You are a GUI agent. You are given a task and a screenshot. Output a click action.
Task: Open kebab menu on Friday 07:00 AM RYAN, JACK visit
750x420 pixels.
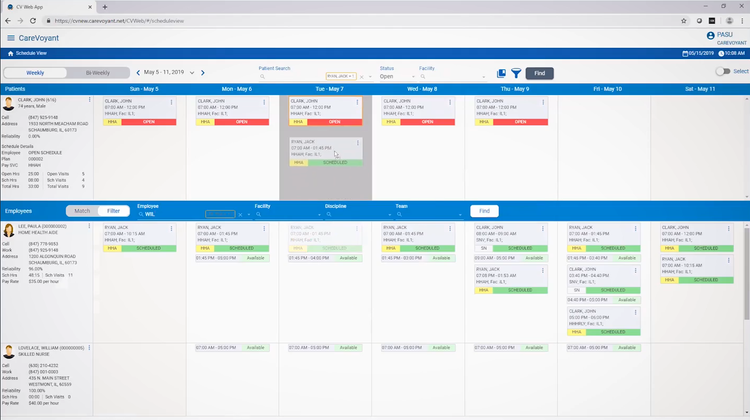636,229
